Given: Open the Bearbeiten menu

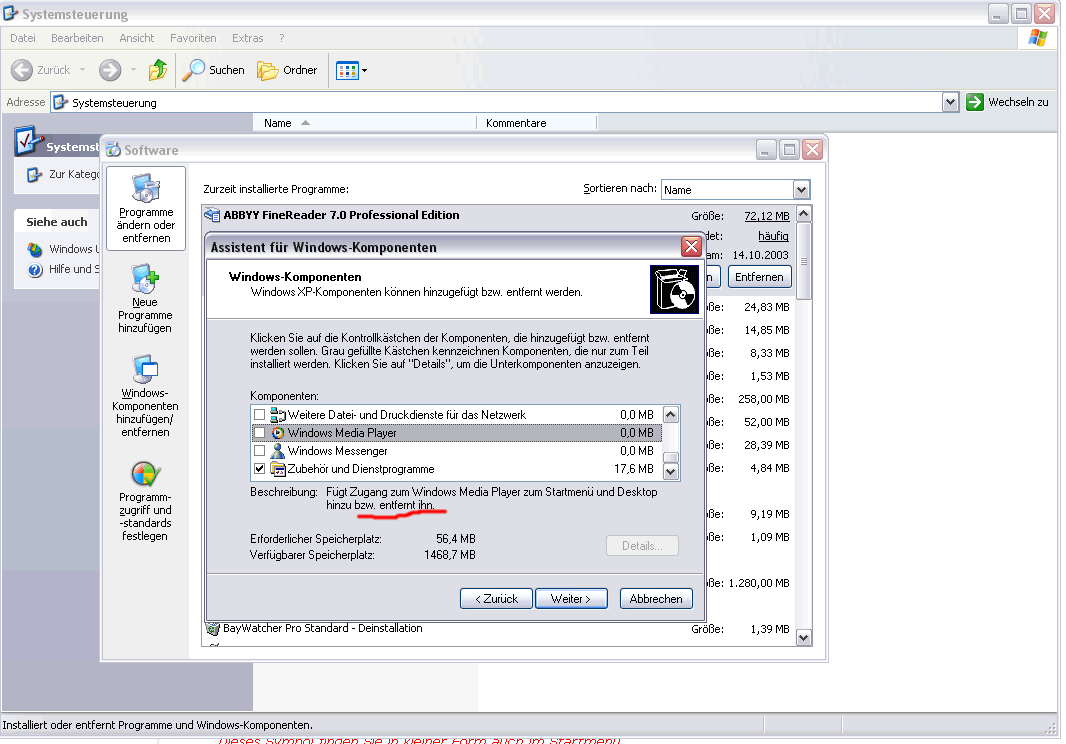Looking at the screenshot, I should click(x=78, y=38).
